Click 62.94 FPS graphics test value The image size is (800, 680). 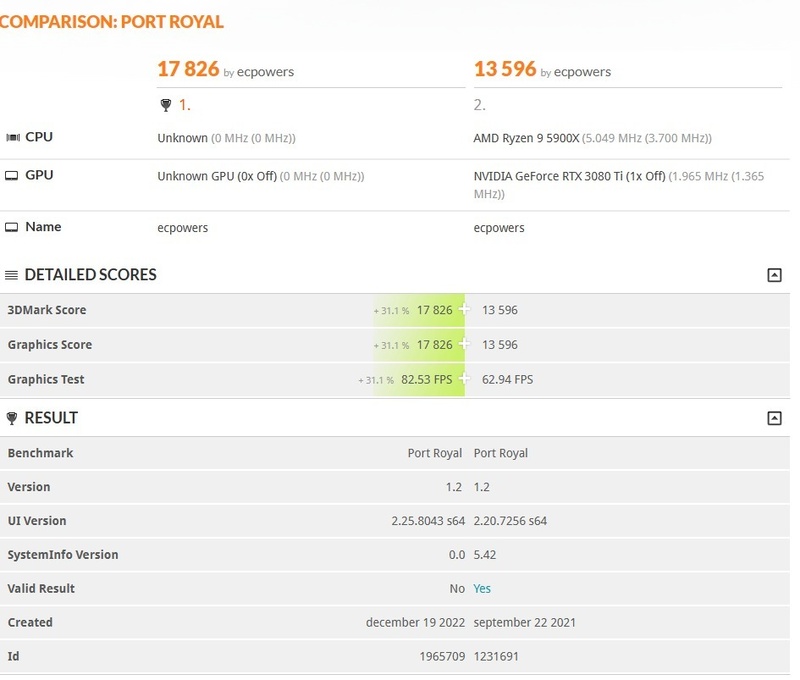click(x=507, y=380)
